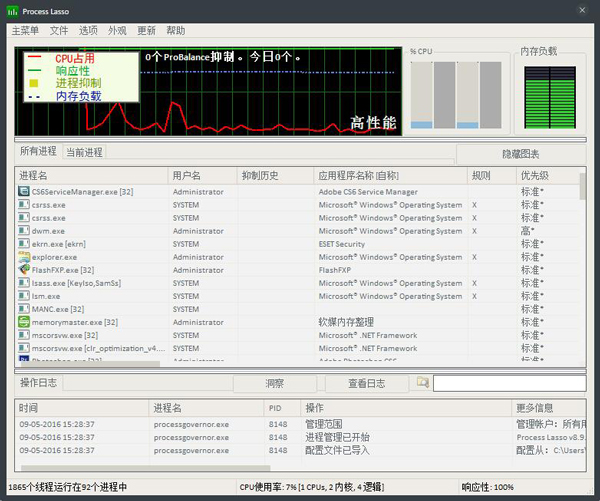Open the 文件 menu
The image size is (600, 501).
pyautogui.click(x=59, y=31)
